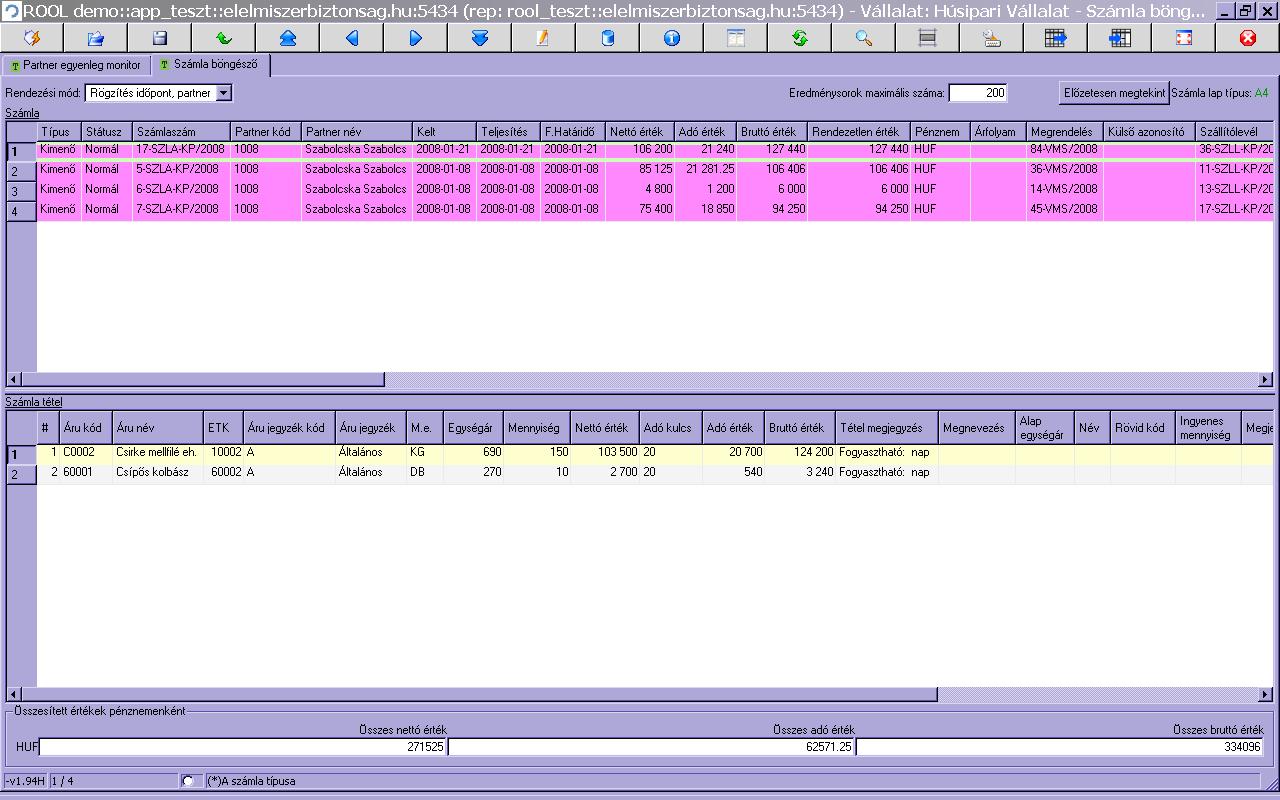Click the floppy disk save icon
1280x800 pixels.
(160, 38)
